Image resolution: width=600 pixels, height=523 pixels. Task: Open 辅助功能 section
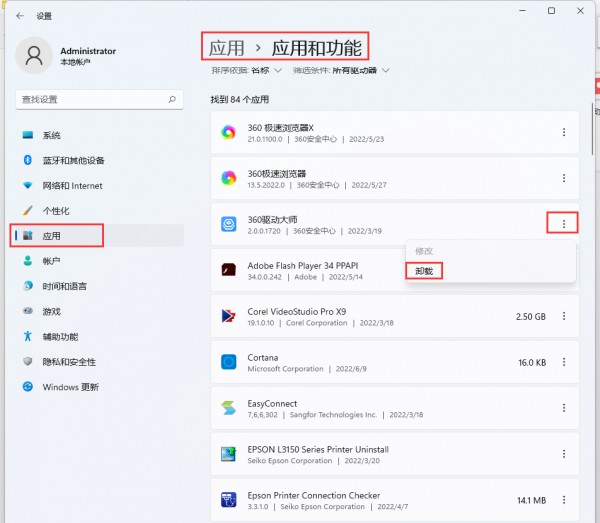point(99,337)
